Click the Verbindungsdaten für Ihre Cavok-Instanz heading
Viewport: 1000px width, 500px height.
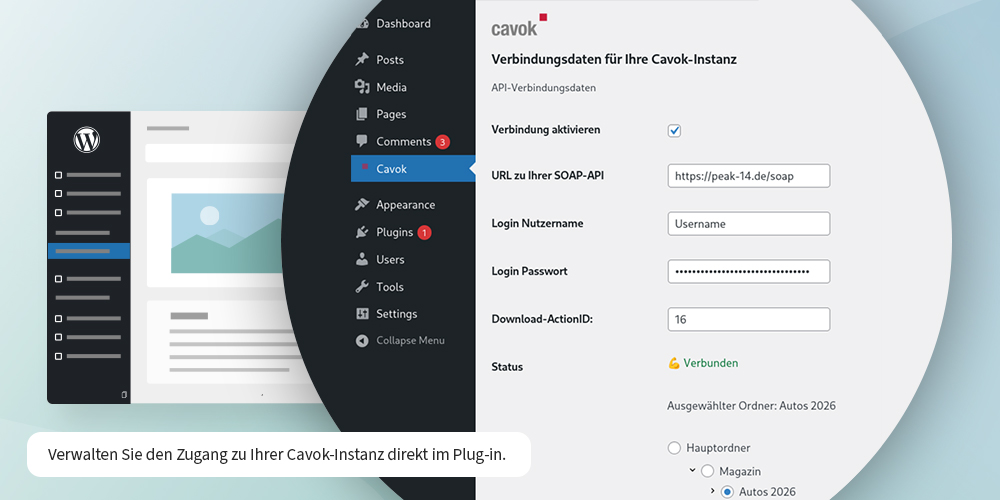pos(614,59)
